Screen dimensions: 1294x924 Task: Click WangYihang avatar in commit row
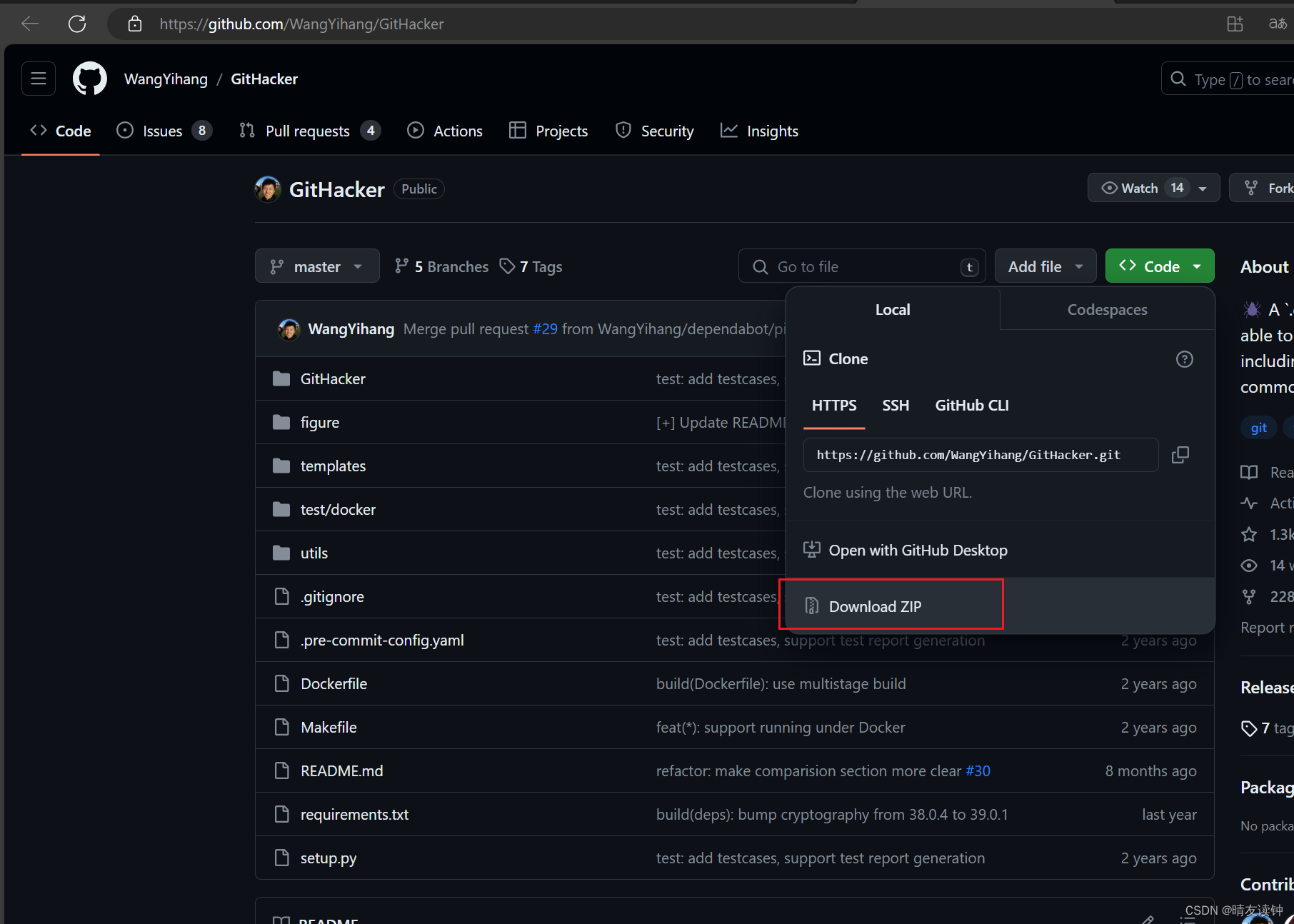289,329
